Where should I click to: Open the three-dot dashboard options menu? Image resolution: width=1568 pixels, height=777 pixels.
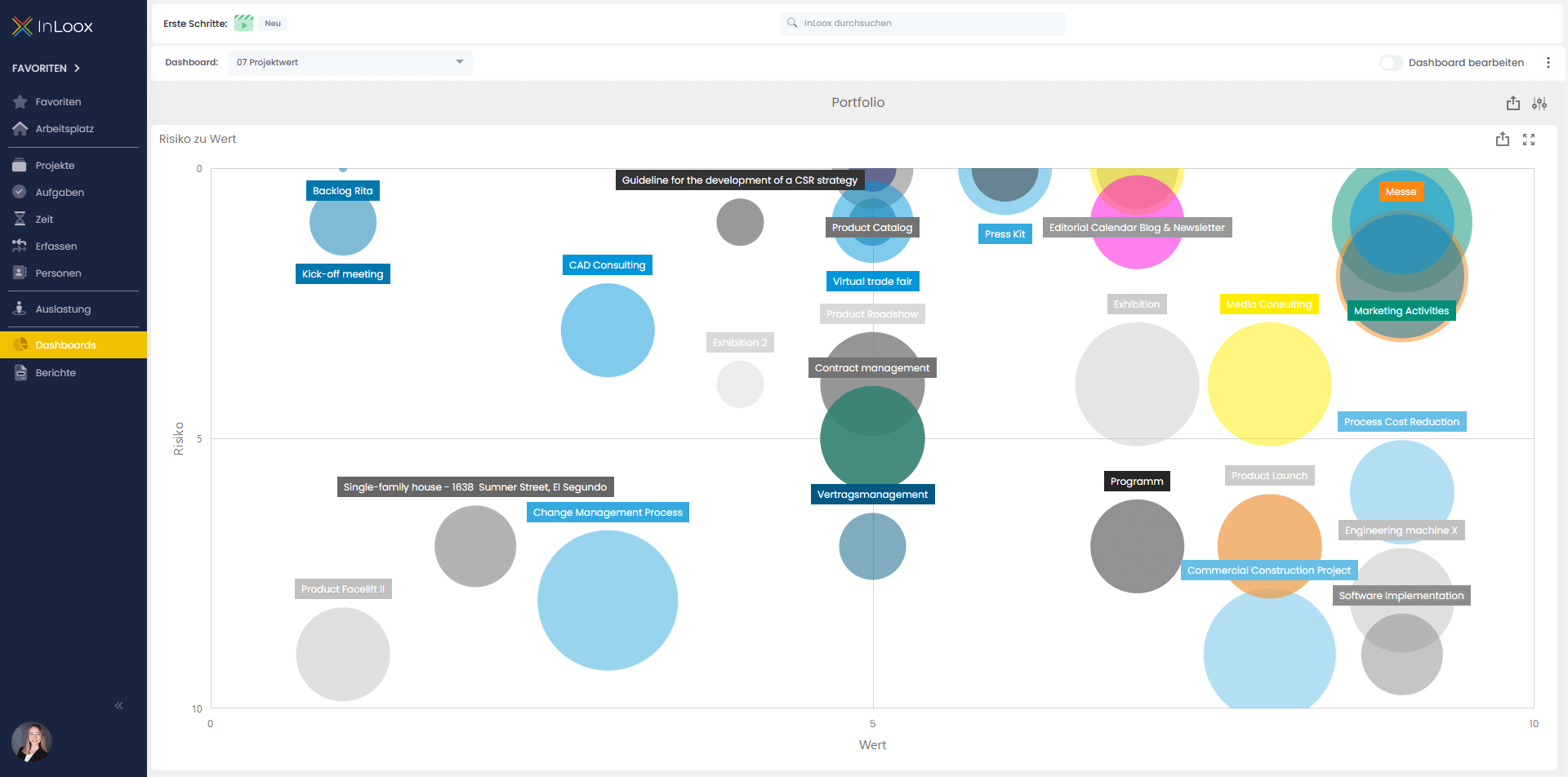pos(1548,63)
